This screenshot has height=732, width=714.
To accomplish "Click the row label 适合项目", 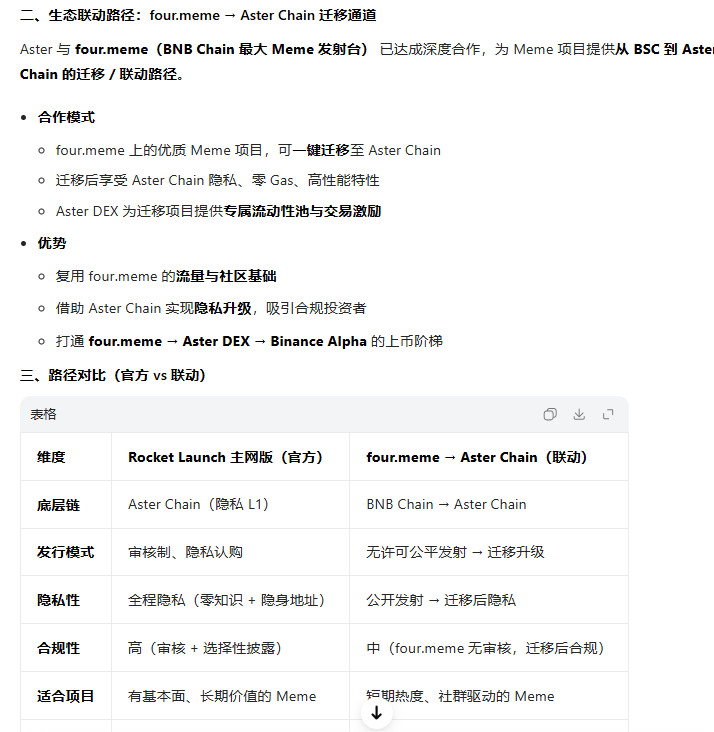I will [x=66, y=696].
